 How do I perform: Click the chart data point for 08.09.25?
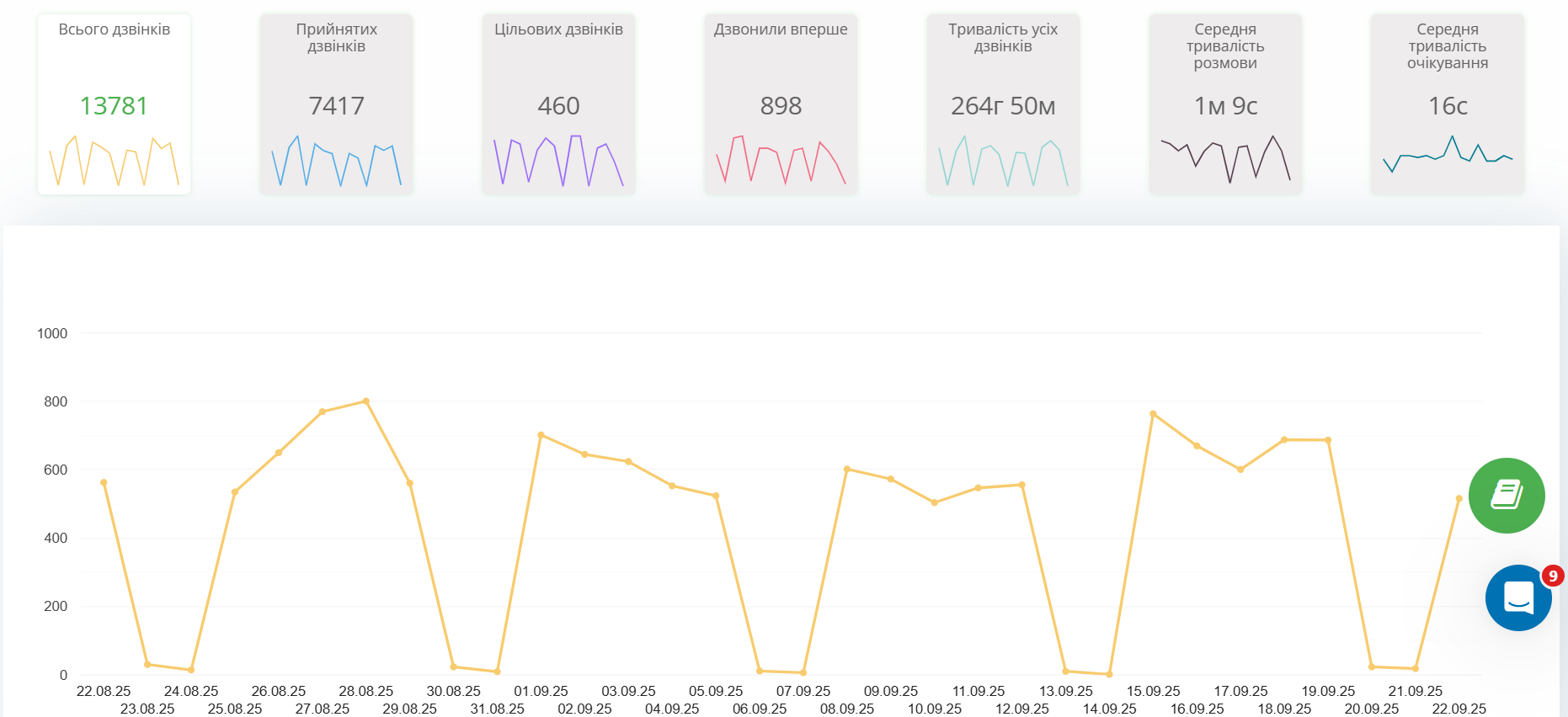point(847,470)
